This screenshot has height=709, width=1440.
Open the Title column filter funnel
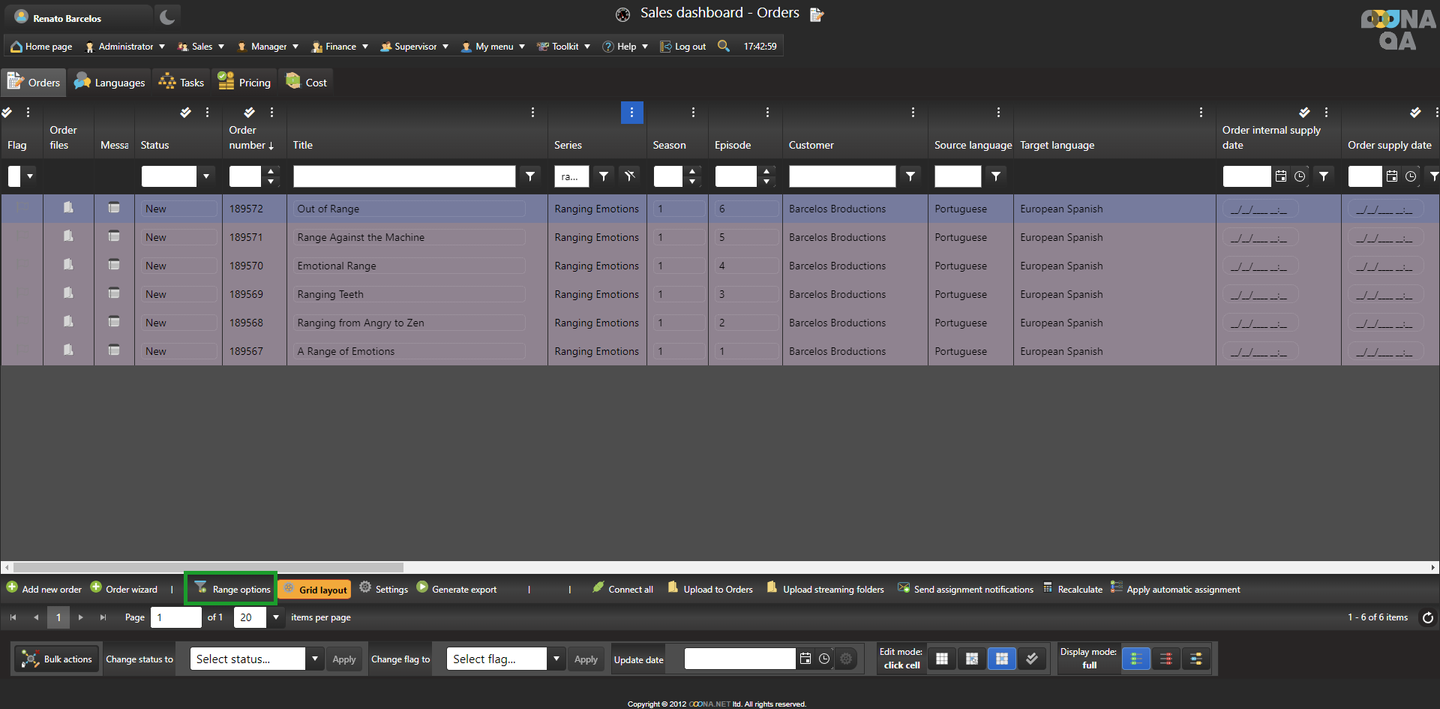click(x=531, y=176)
